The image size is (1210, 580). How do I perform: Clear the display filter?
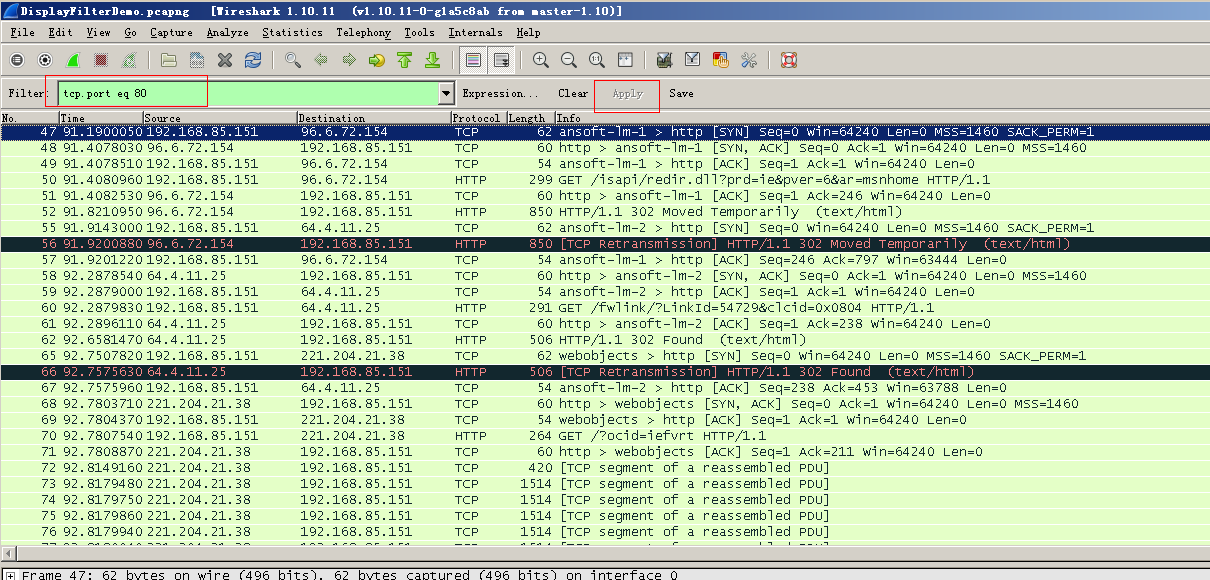573,93
